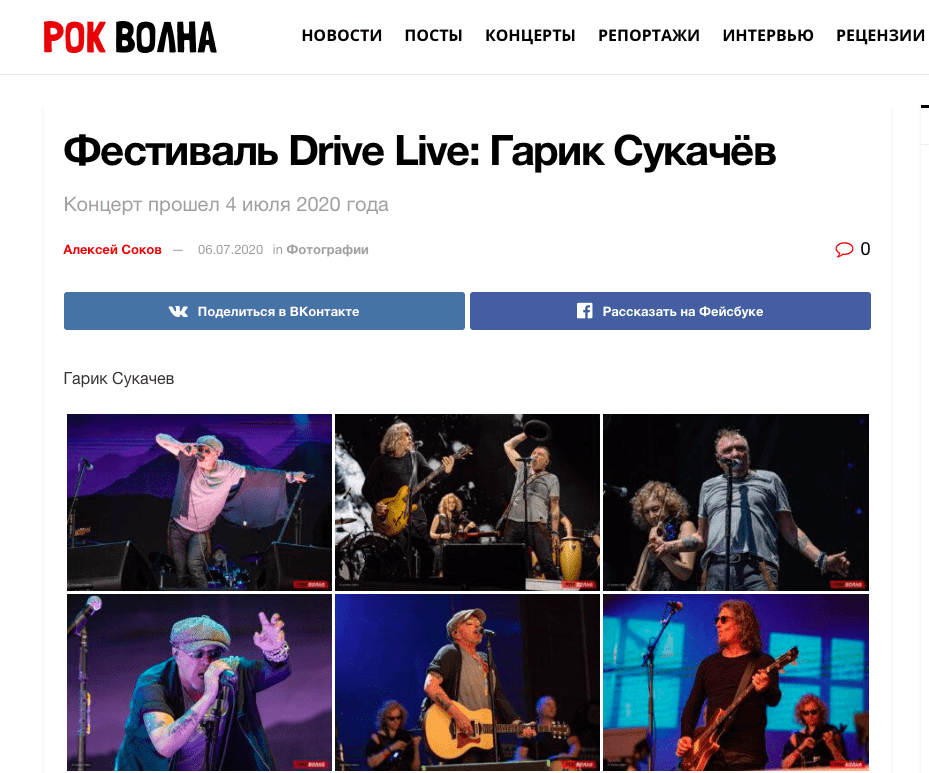Select the ИНТЕРВЬЮ menu item
This screenshot has height=773, width=929.
768,36
